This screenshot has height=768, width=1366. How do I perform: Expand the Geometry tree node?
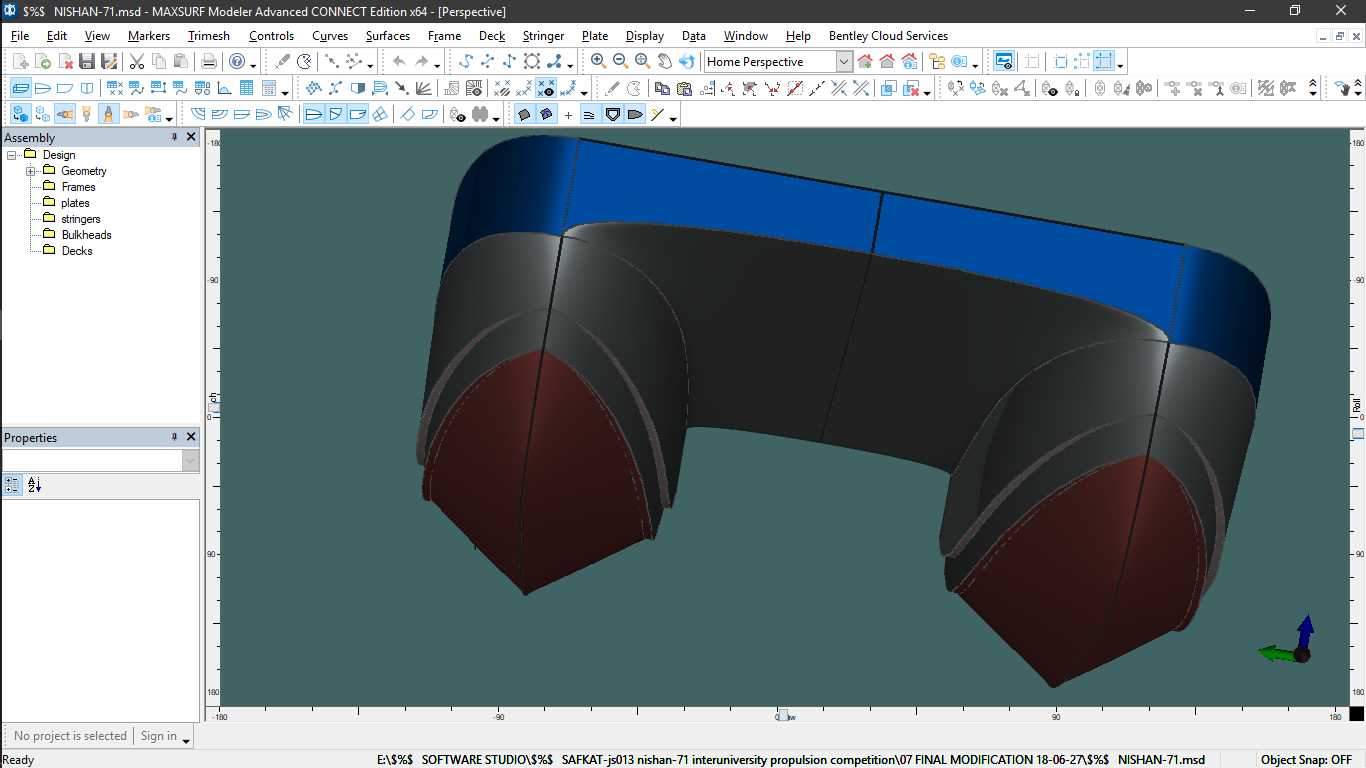[x=31, y=171]
